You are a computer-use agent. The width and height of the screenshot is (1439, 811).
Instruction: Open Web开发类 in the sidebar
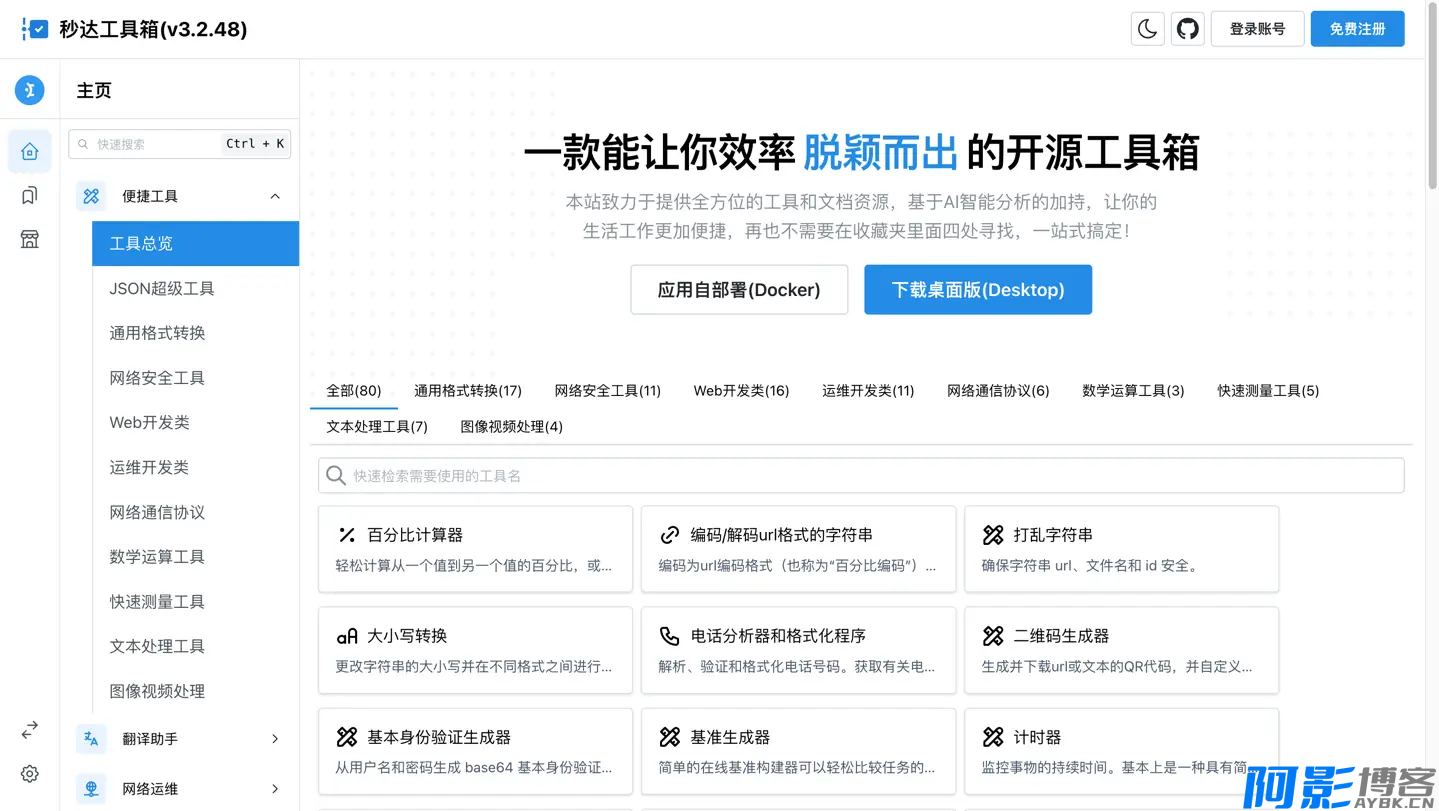[196, 422]
